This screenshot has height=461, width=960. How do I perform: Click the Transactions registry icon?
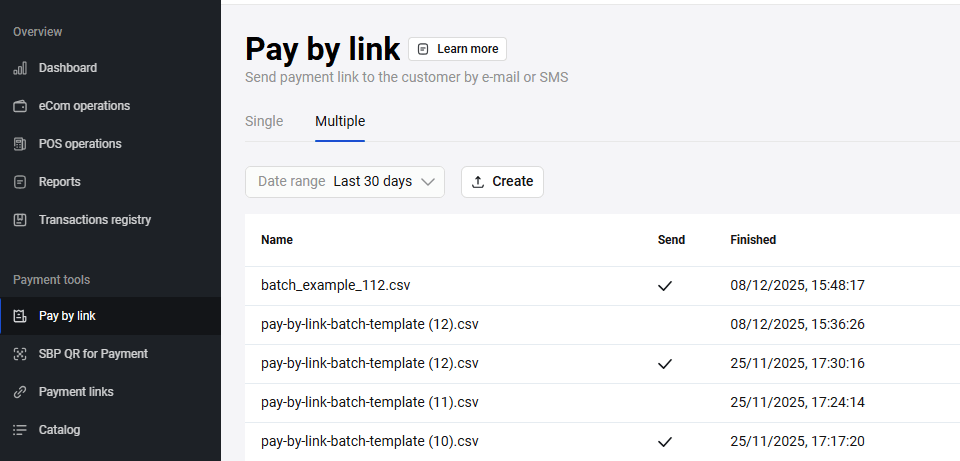[x=20, y=220]
